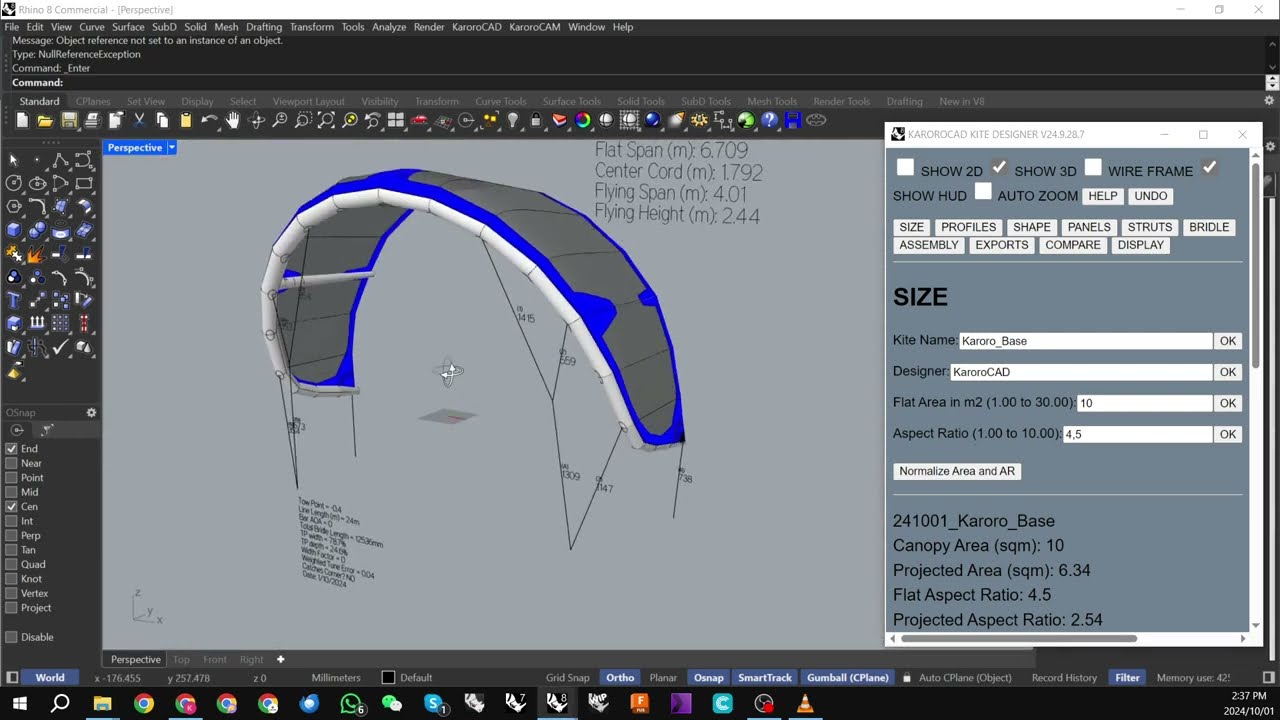Screen dimensions: 1280x720
Task: Click the EXPORTS button
Action: [x=1002, y=245]
